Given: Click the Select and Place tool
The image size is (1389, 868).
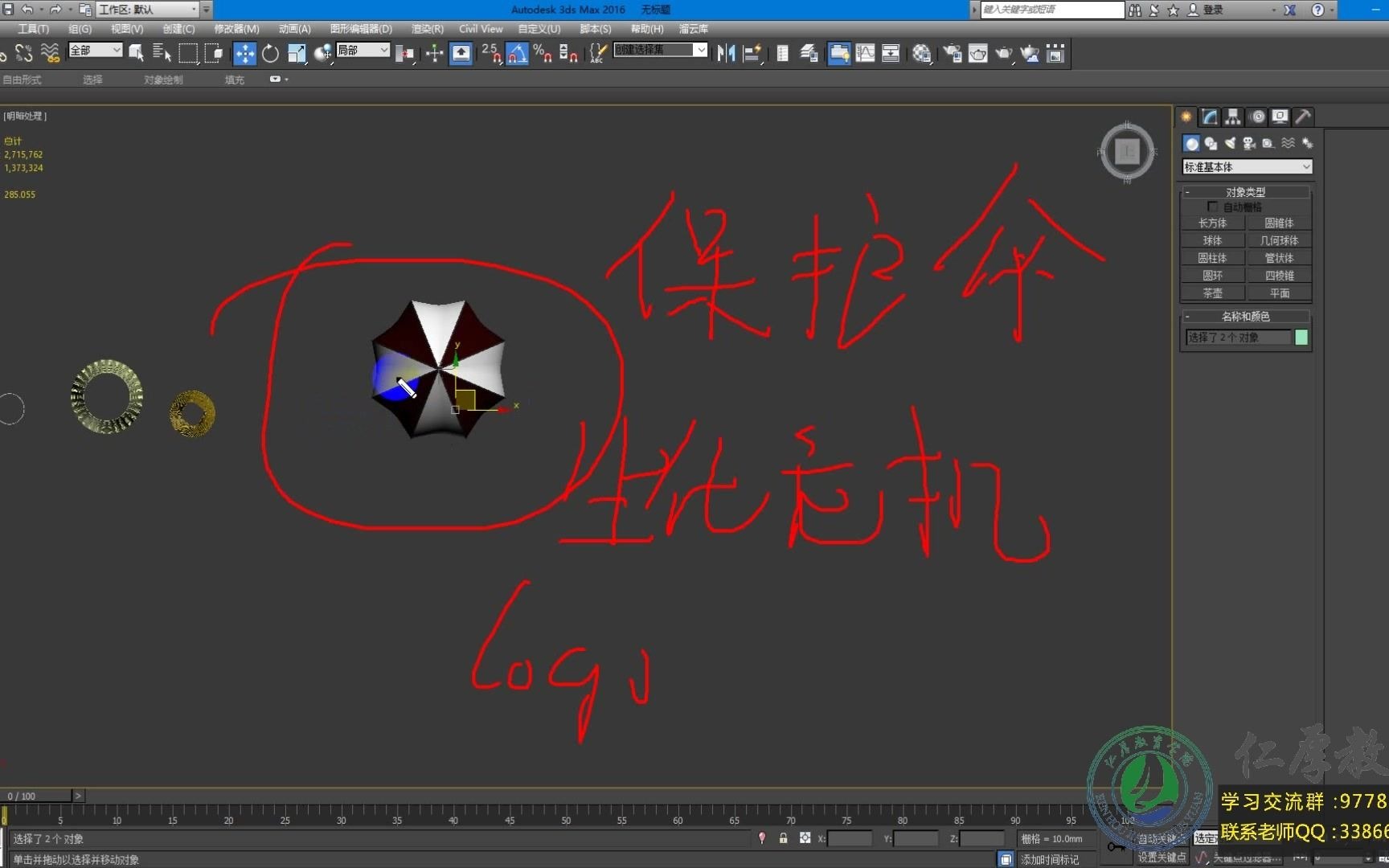Looking at the screenshot, I should point(322,54).
